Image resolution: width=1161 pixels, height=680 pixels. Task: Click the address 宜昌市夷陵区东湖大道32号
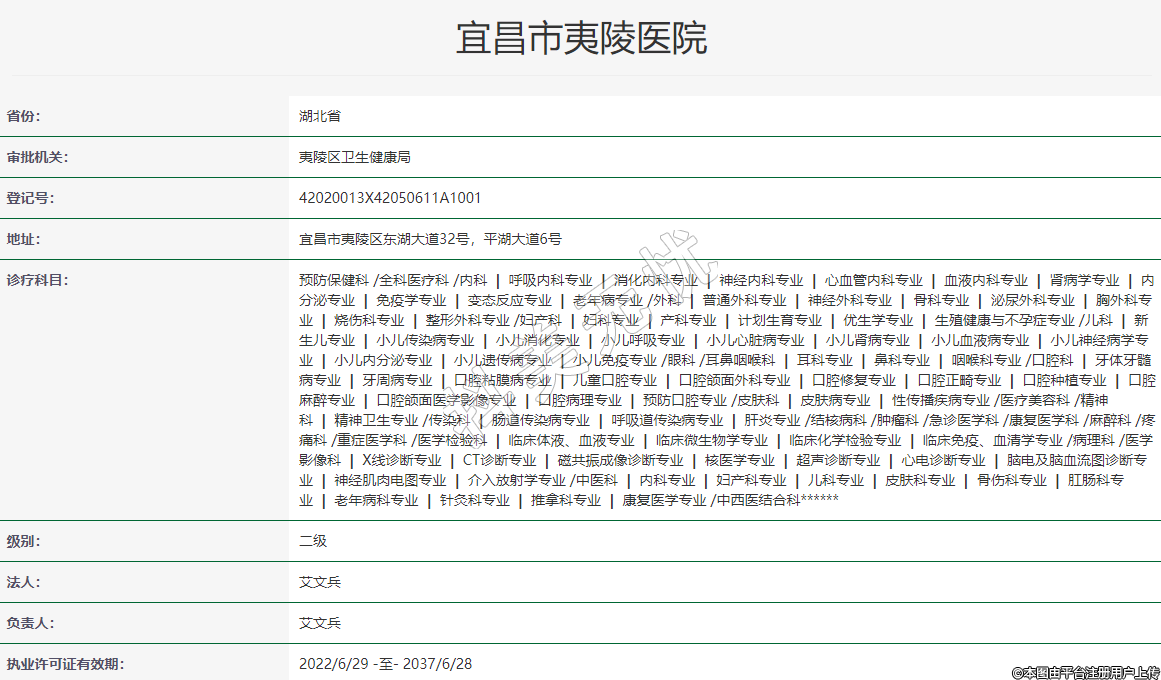tap(385, 239)
